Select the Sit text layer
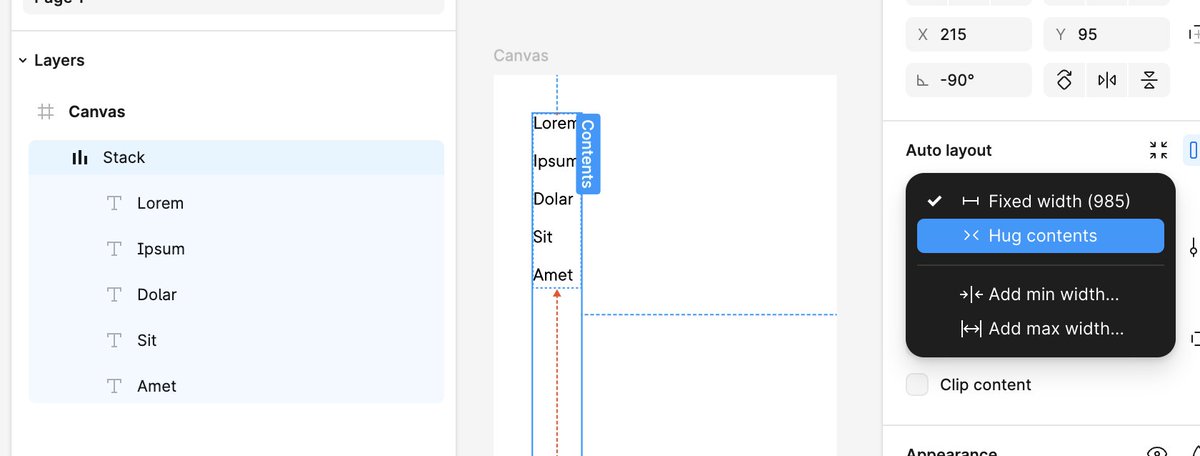Image resolution: width=1200 pixels, height=456 pixels. click(236, 340)
